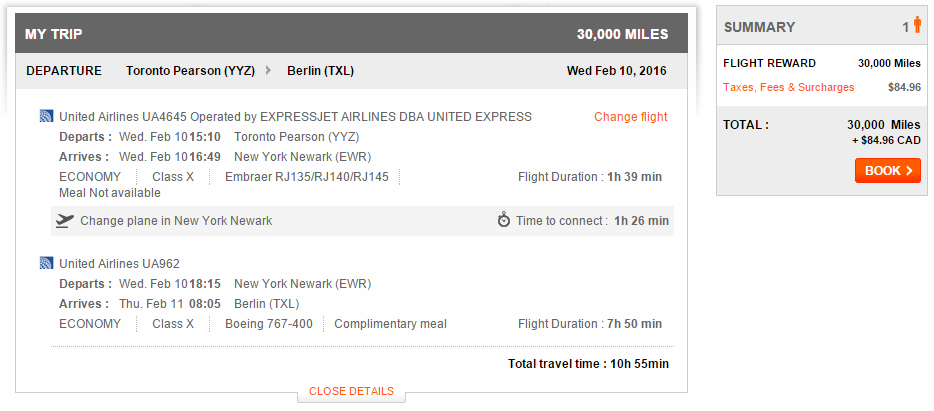Click the stopwatch icon by Time to connect
The height and width of the screenshot is (411, 934).
504,221
